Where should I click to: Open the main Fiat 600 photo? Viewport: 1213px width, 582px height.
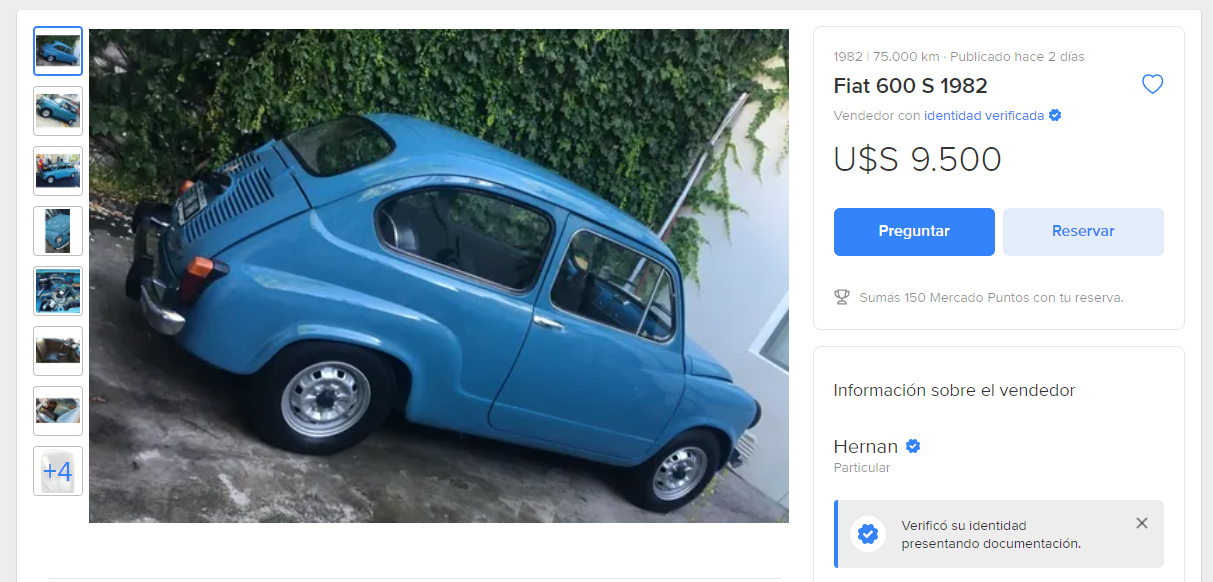(x=439, y=276)
